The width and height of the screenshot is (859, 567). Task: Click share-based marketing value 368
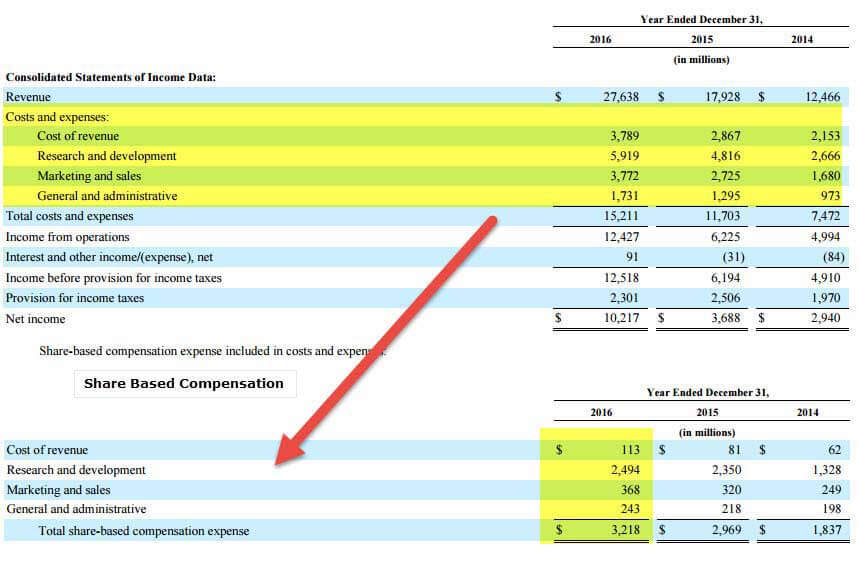coord(630,490)
